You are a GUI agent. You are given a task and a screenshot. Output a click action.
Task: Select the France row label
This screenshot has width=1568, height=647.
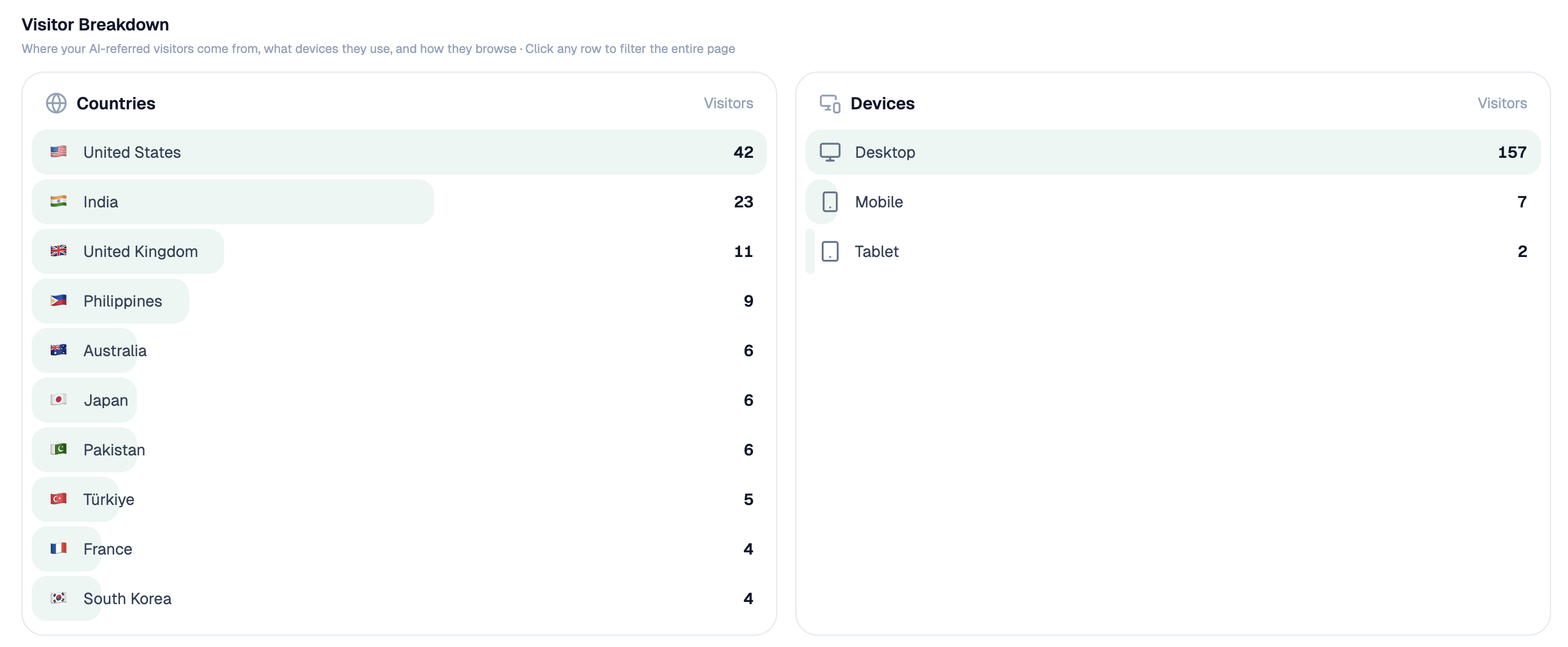108,549
